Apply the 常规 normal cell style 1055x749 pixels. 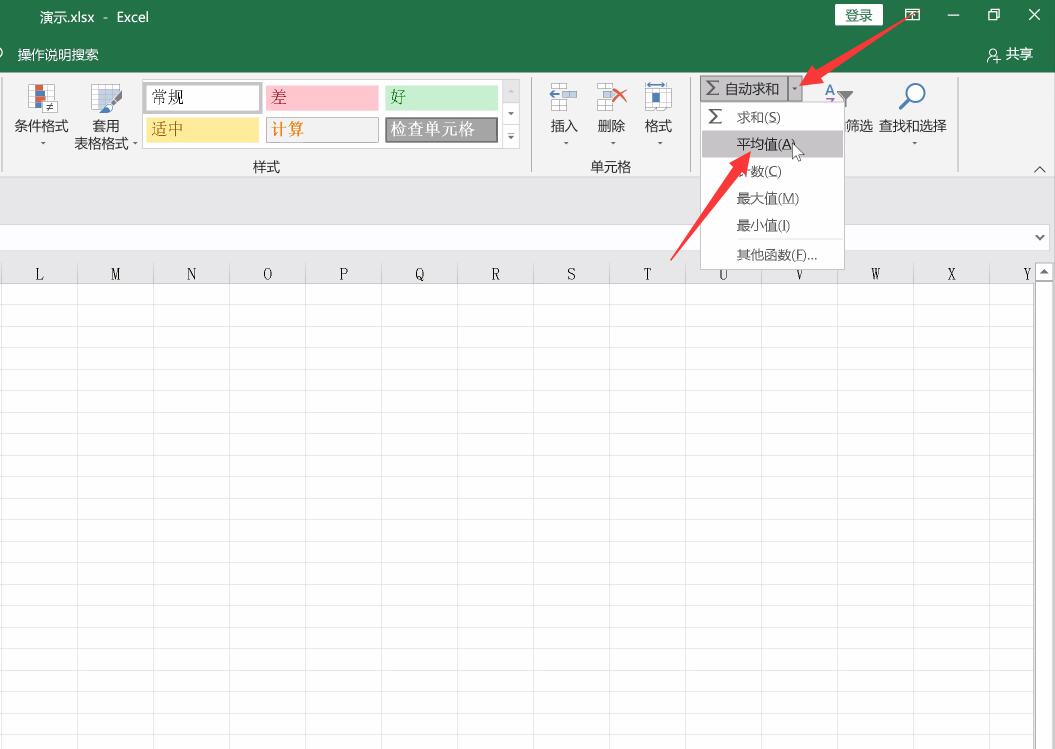coord(203,98)
